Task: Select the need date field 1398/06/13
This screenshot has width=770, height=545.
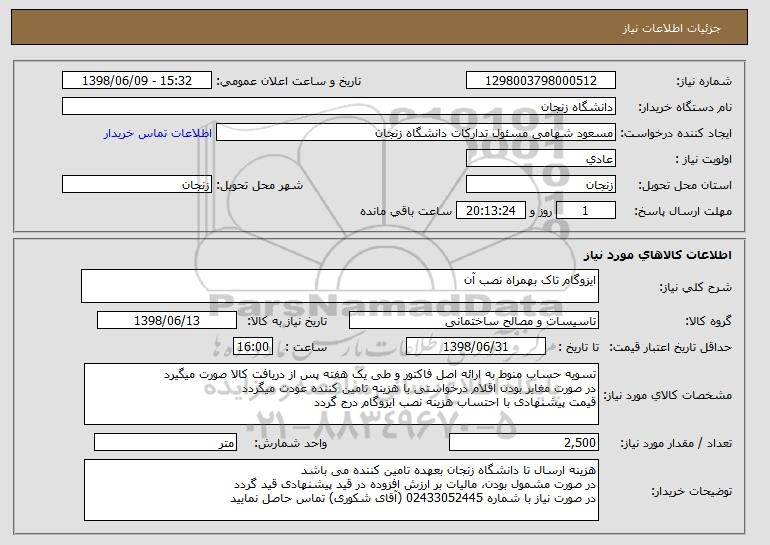Action: [167, 321]
